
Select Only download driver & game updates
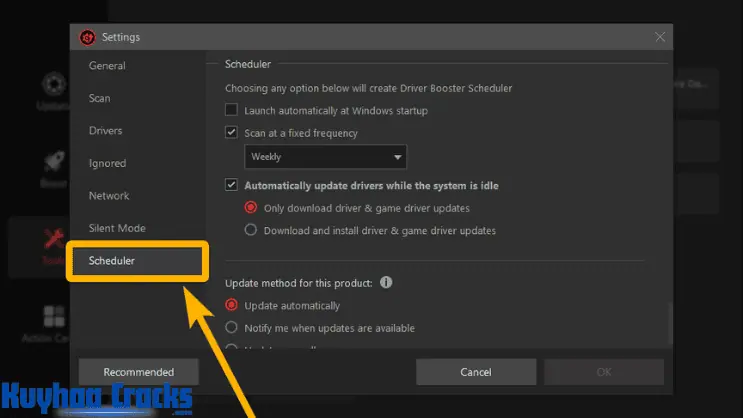[251, 208]
